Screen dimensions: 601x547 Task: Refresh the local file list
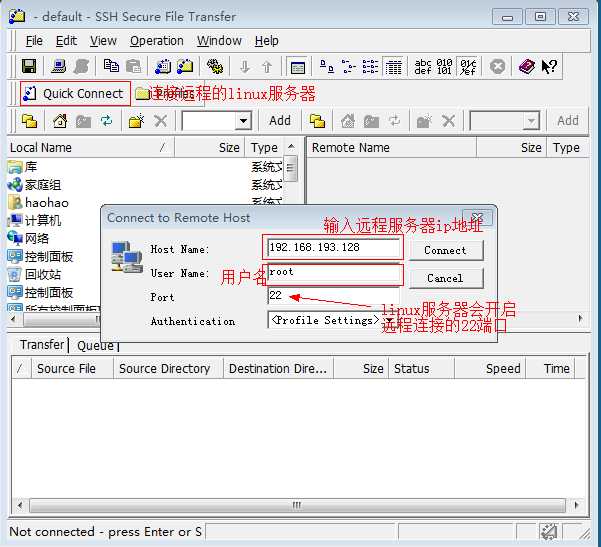[x=106, y=121]
